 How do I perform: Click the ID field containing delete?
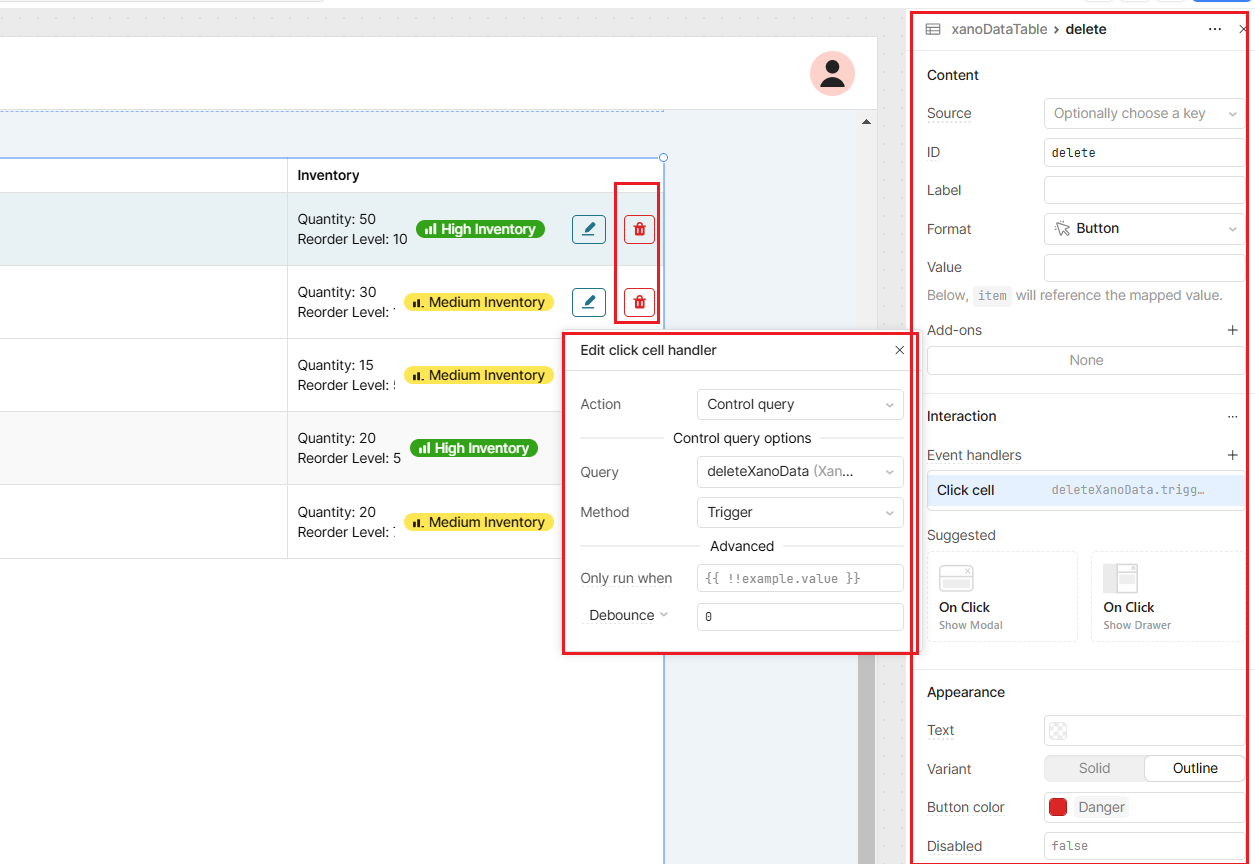coord(1144,152)
